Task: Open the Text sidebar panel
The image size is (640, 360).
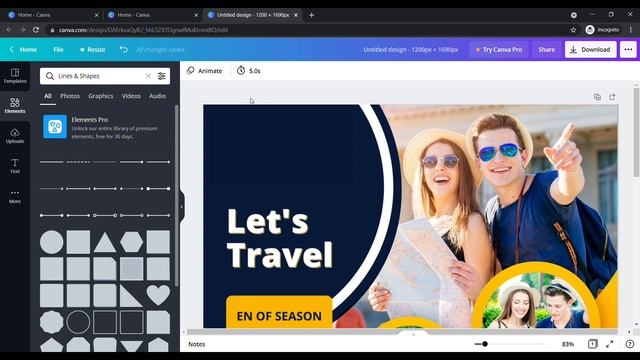Action: point(15,166)
